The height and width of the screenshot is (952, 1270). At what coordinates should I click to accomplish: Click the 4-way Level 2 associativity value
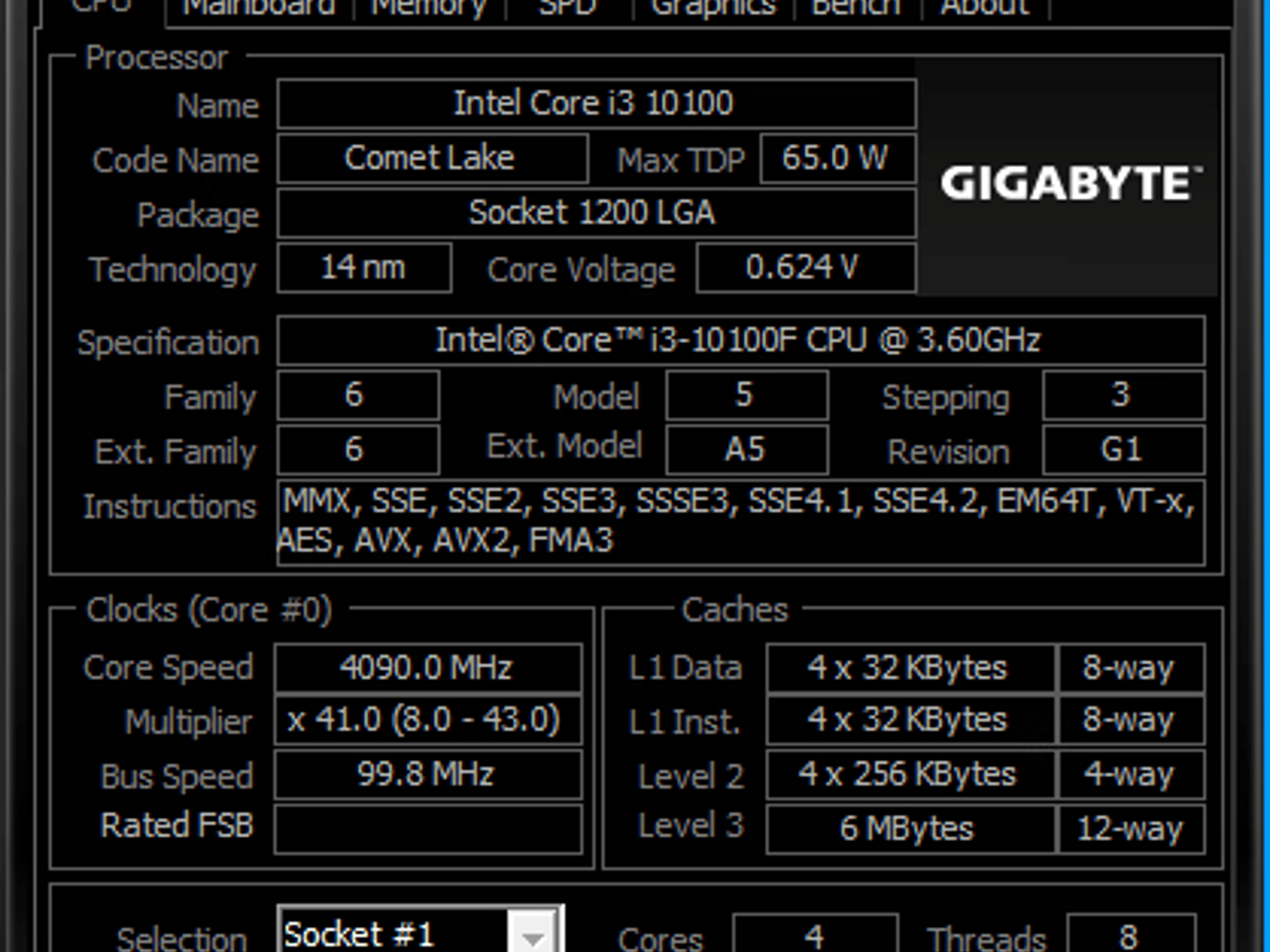point(1132,775)
